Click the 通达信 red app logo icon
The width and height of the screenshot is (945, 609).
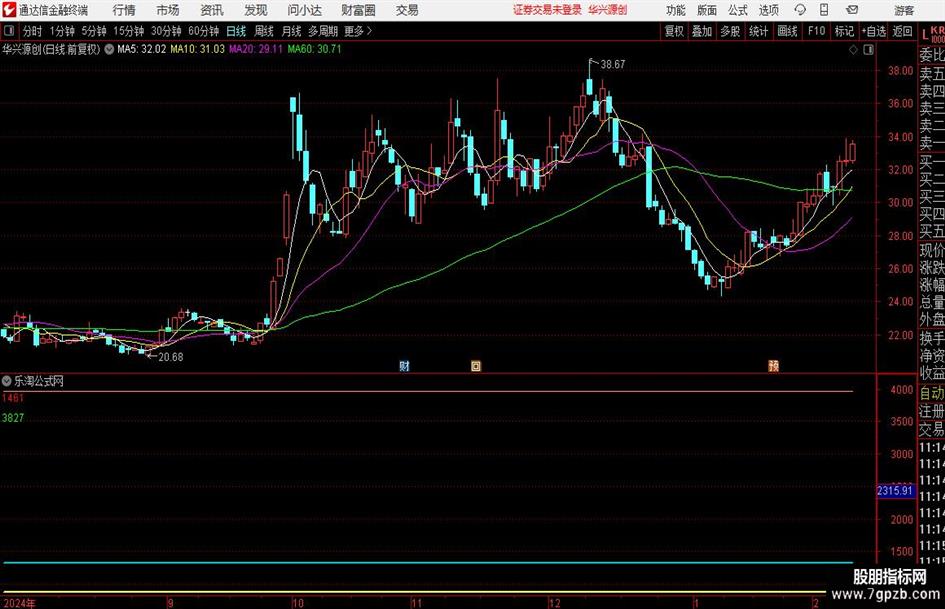(x=8, y=9)
